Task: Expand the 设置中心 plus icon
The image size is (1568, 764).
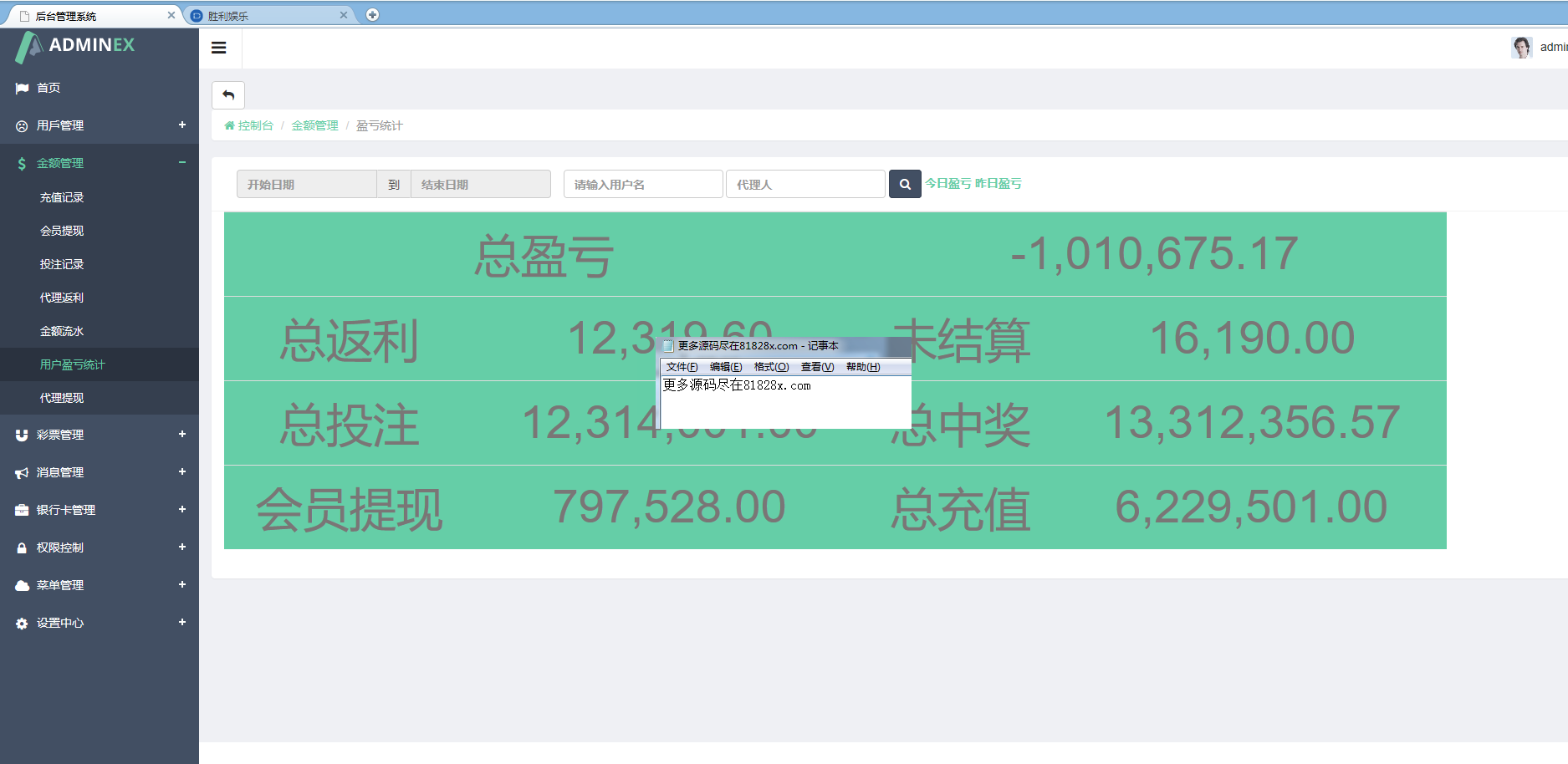Action: point(181,622)
